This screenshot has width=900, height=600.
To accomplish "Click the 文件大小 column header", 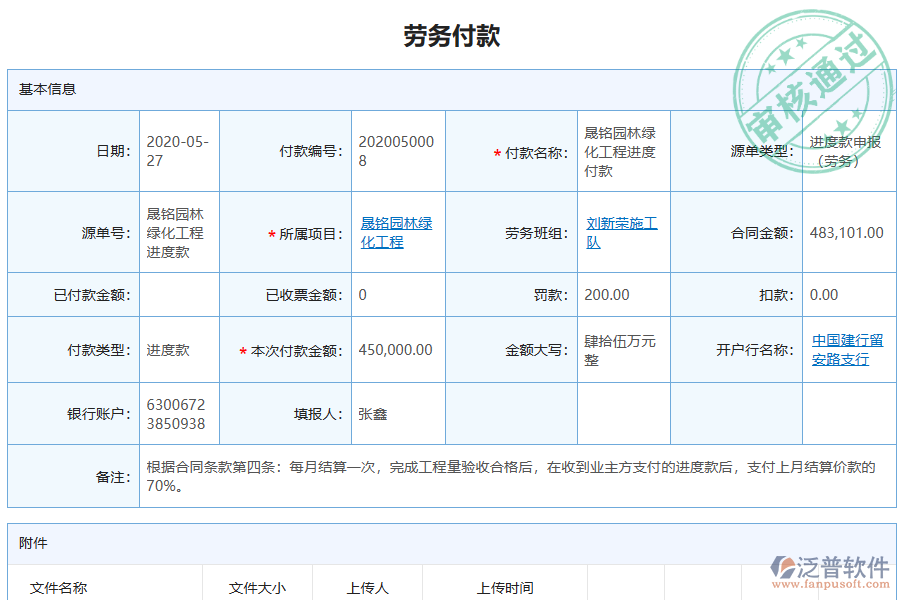I will [257, 585].
